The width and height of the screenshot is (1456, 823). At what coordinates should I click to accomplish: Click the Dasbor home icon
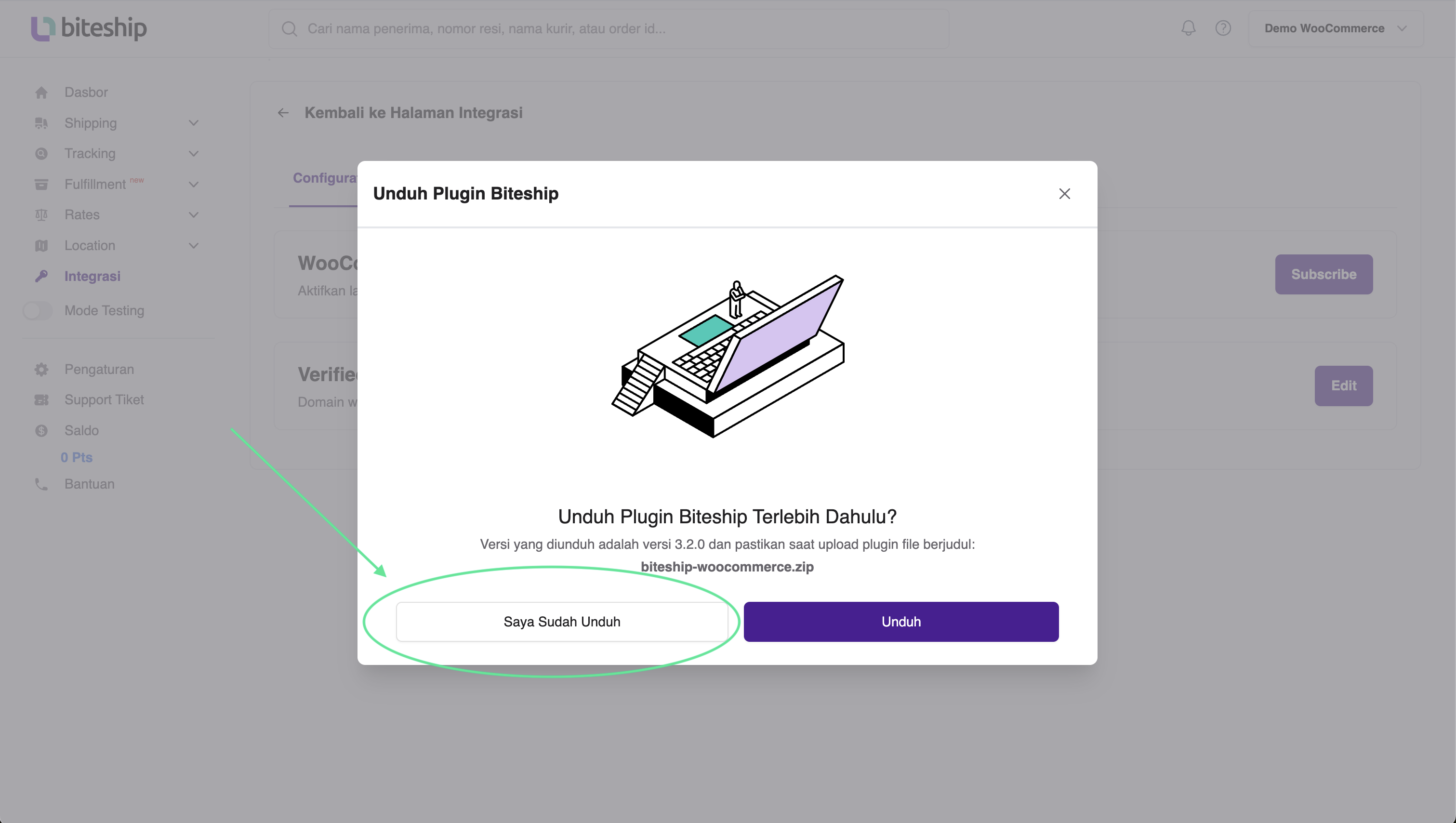41,93
